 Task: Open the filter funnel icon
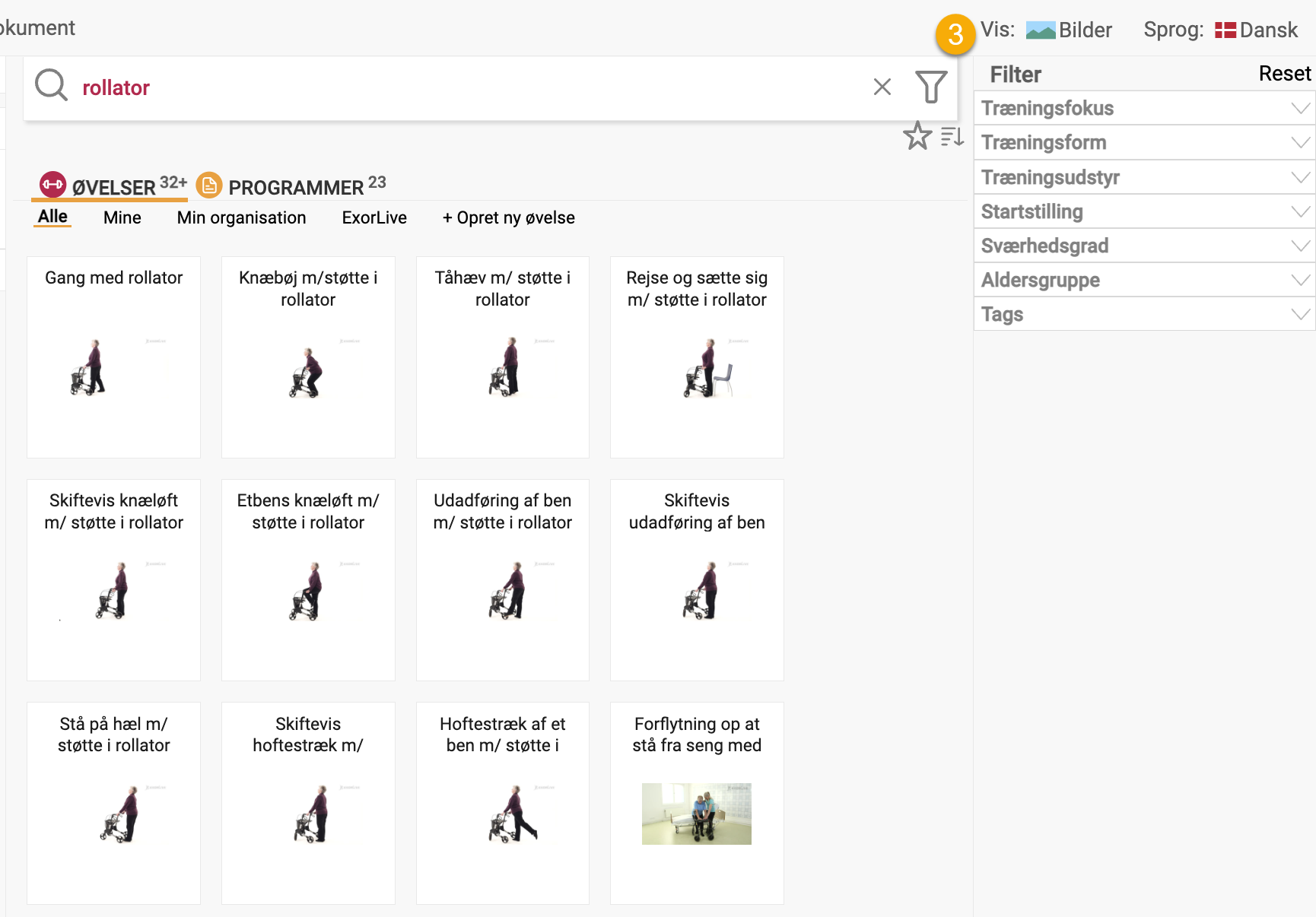pyautogui.click(x=931, y=87)
